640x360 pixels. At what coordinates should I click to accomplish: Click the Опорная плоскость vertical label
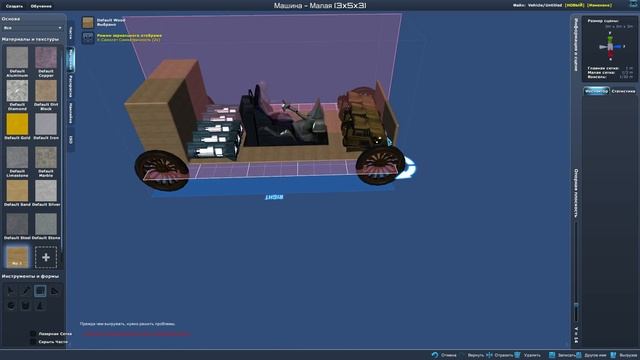[x=576, y=193]
